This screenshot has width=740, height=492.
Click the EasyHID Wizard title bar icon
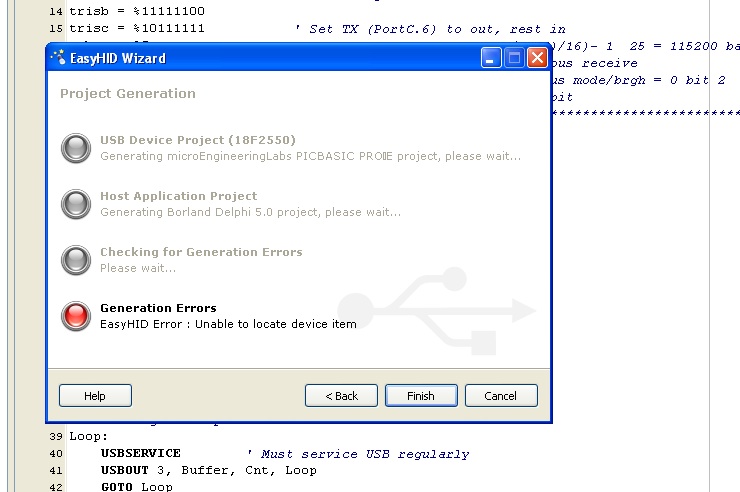pos(59,57)
